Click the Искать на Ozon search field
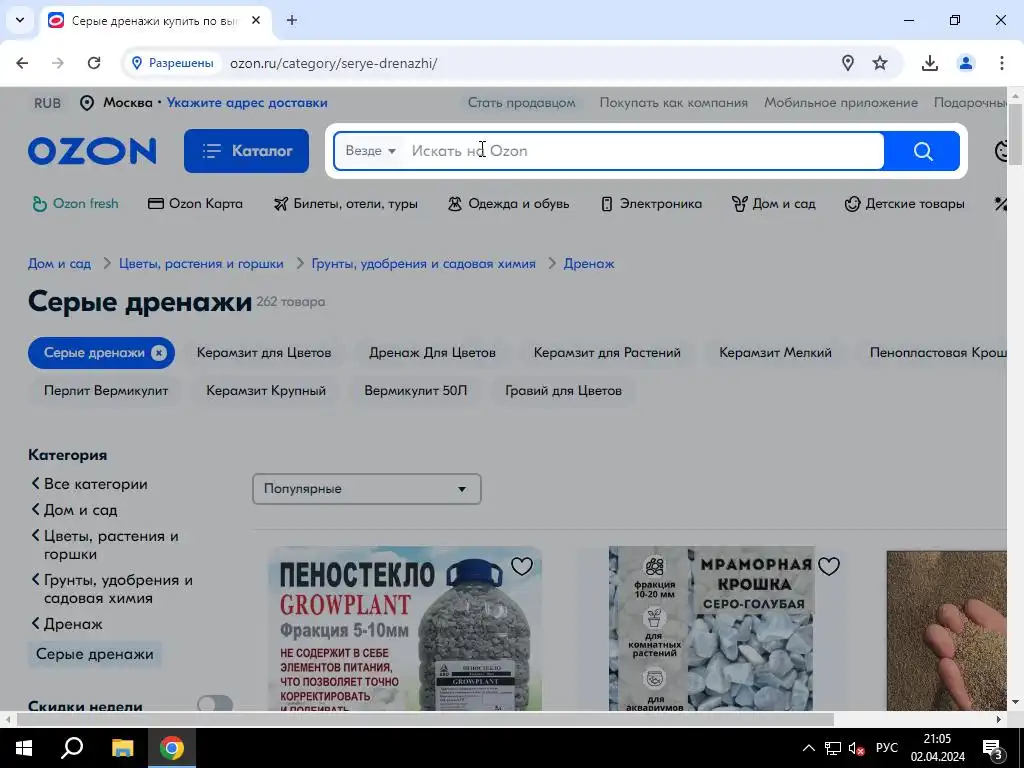The width and height of the screenshot is (1024, 768). (643, 151)
